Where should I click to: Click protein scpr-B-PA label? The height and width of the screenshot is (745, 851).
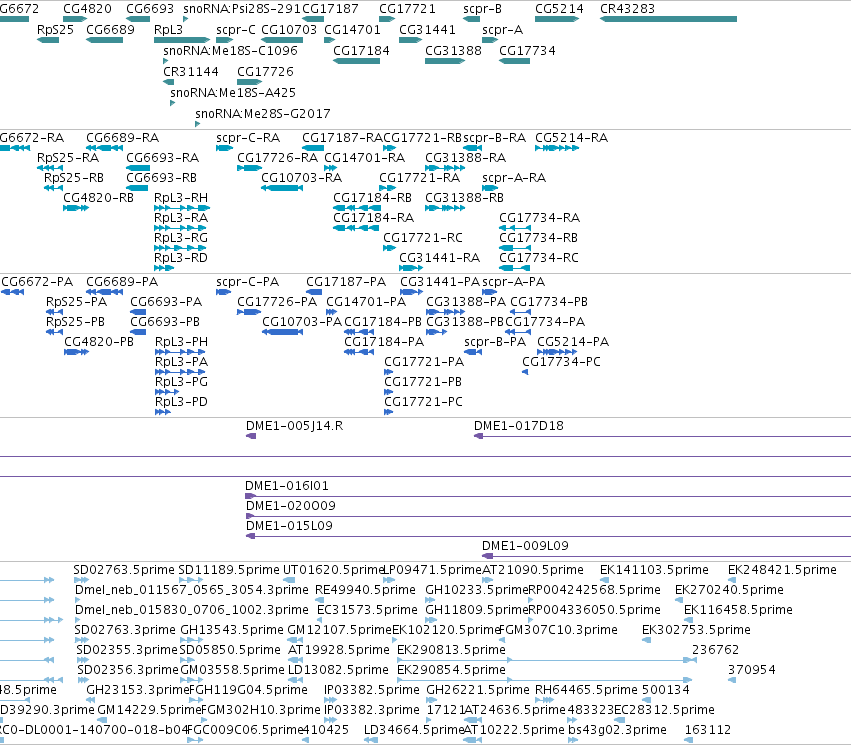(x=495, y=342)
